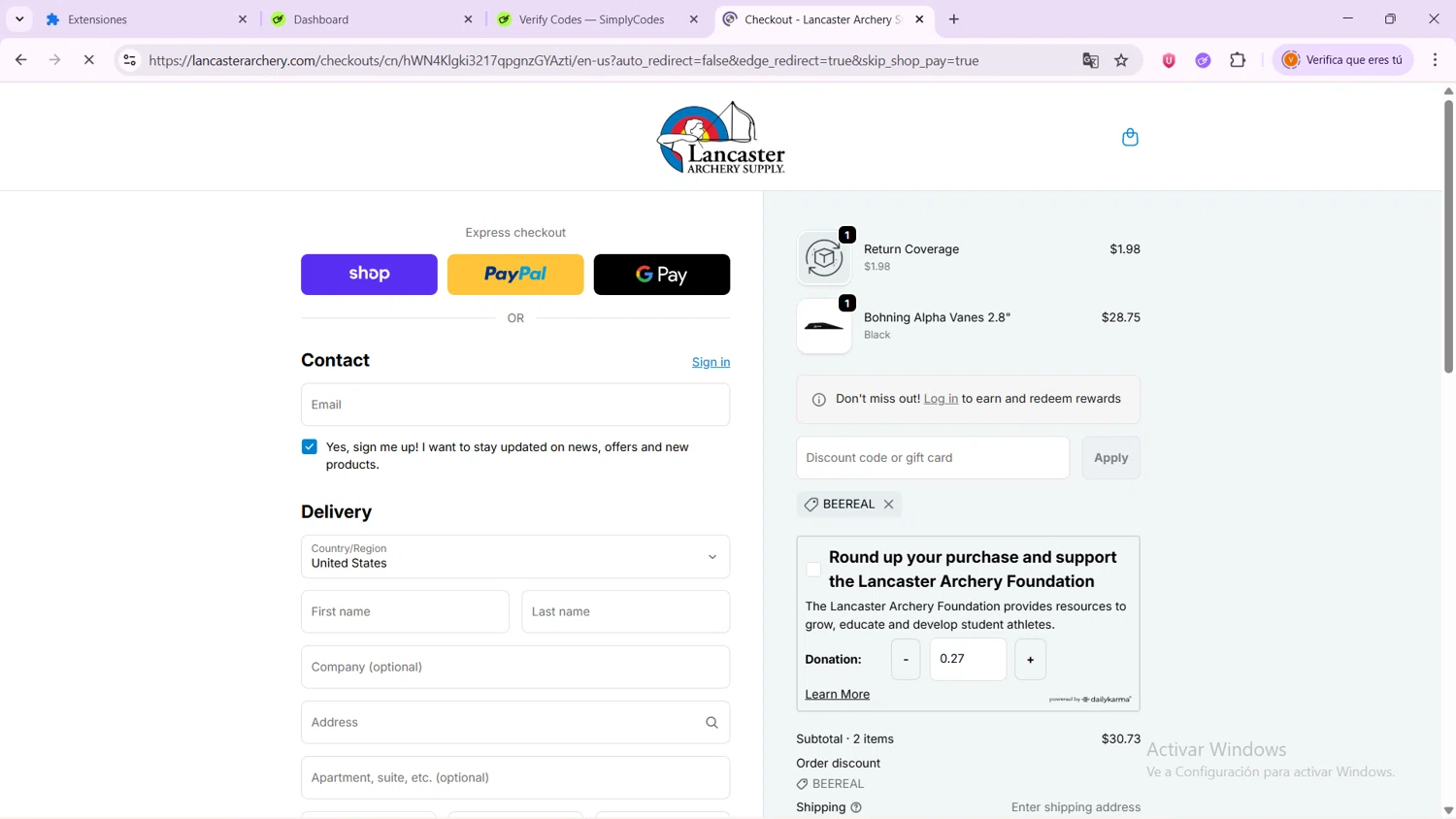This screenshot has height=819, width=1456.
Task: Increase donation with the plus button
Action: tap(1031, 660)
